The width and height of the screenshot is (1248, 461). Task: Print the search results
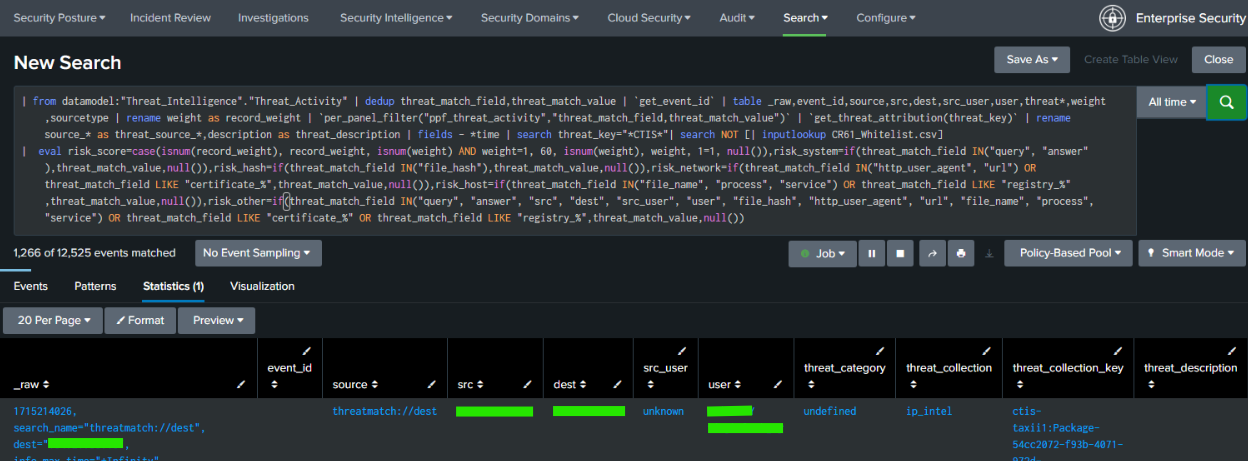point(960,254)
